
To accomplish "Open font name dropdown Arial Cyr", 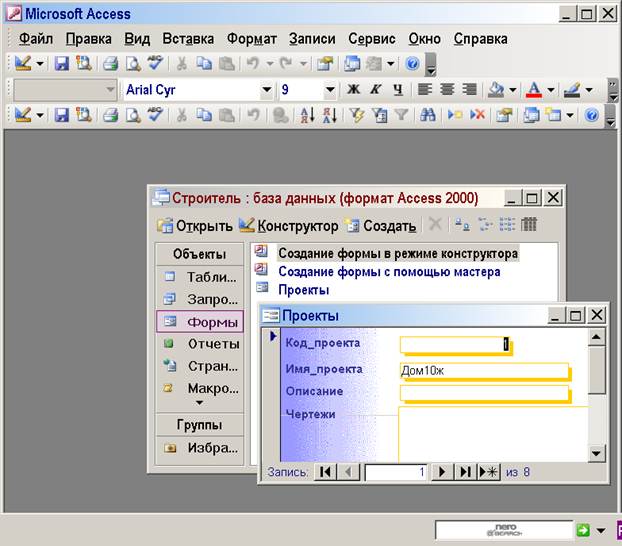I will pyautogui.click(x=267, y=90).
